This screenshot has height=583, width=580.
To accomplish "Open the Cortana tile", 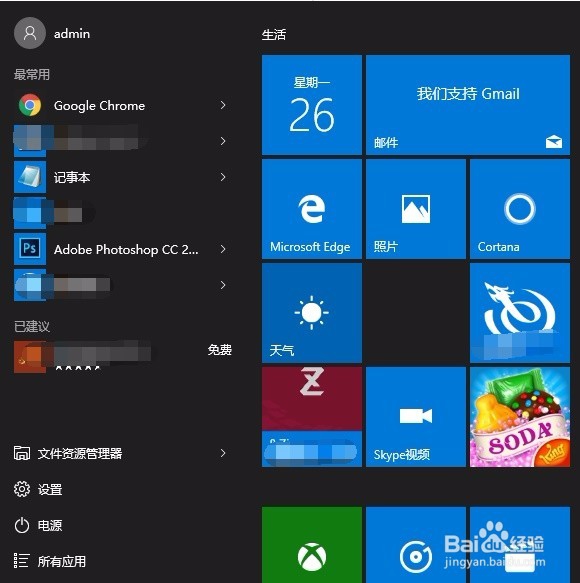I will [520, 209].
